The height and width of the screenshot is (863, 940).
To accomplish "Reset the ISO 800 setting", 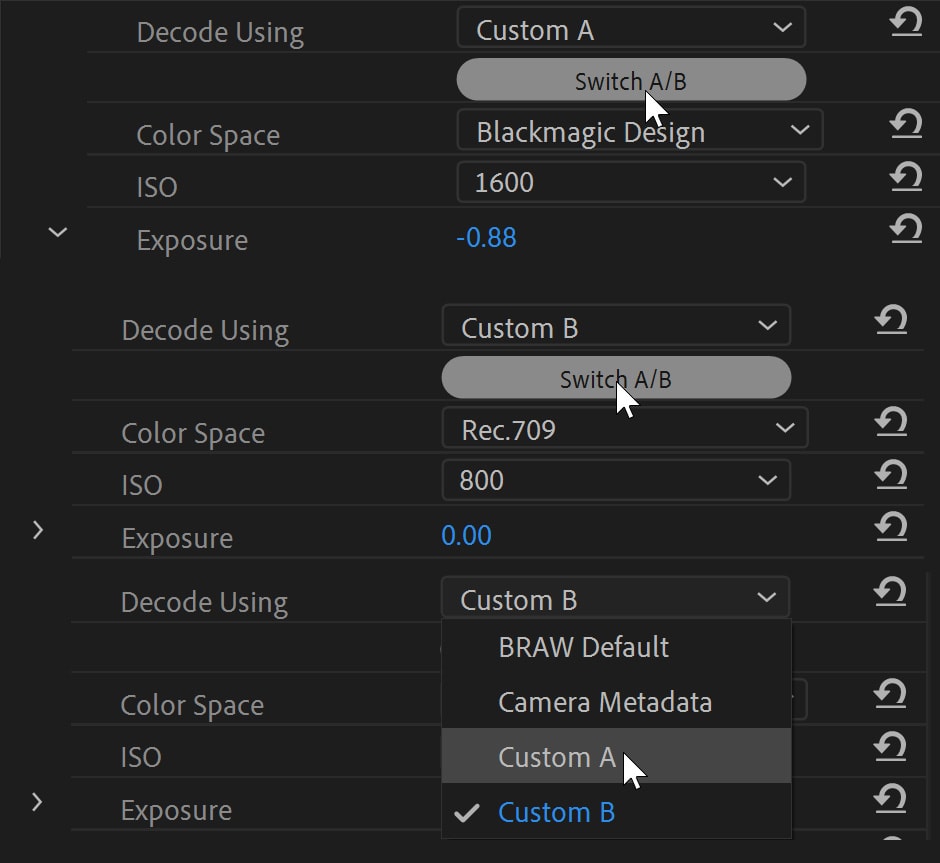I will [890, 475].
